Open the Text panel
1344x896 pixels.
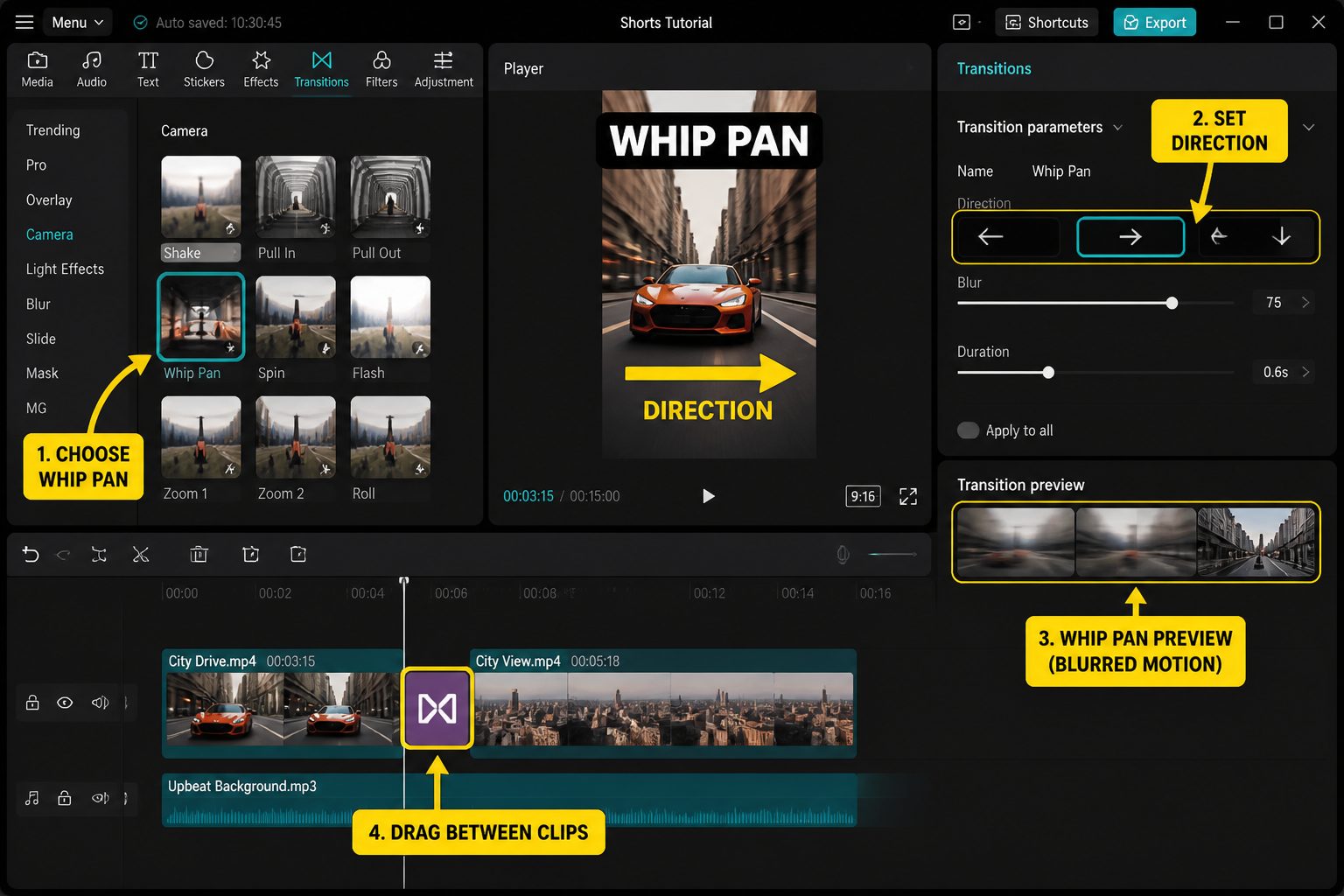[148, 69]
